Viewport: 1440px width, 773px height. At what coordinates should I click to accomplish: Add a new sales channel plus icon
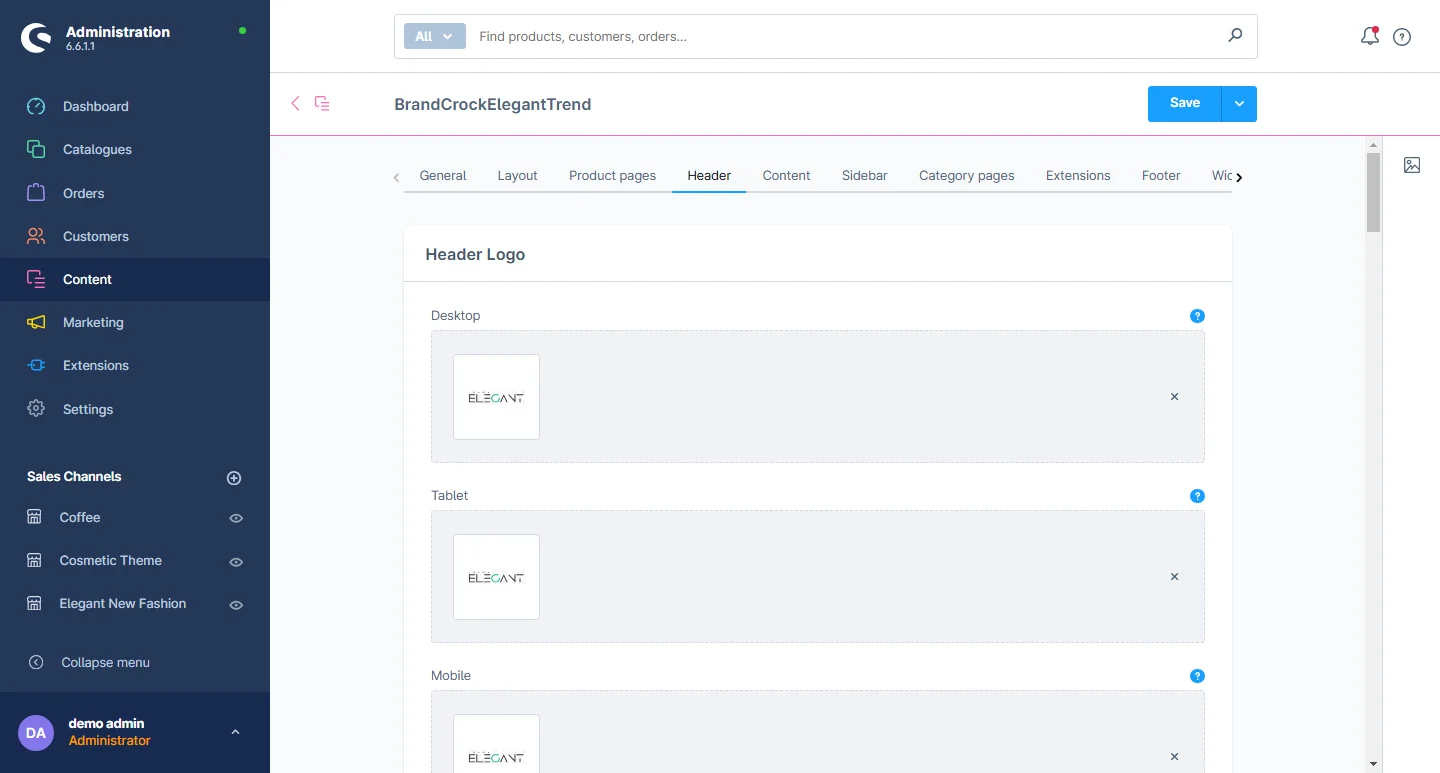tap(234, 478)
